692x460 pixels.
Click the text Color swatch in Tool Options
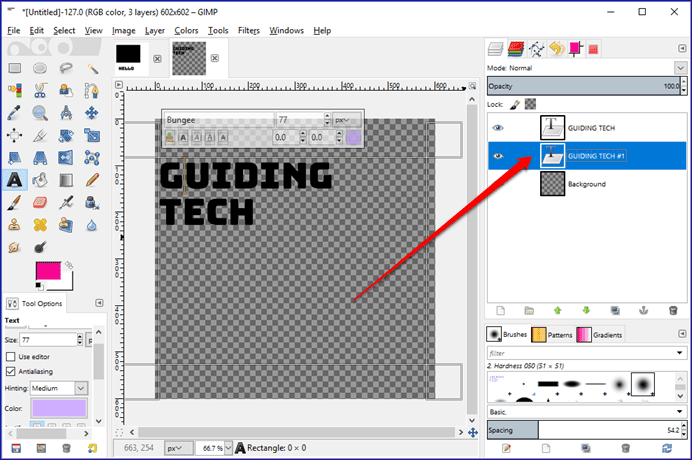59,408
